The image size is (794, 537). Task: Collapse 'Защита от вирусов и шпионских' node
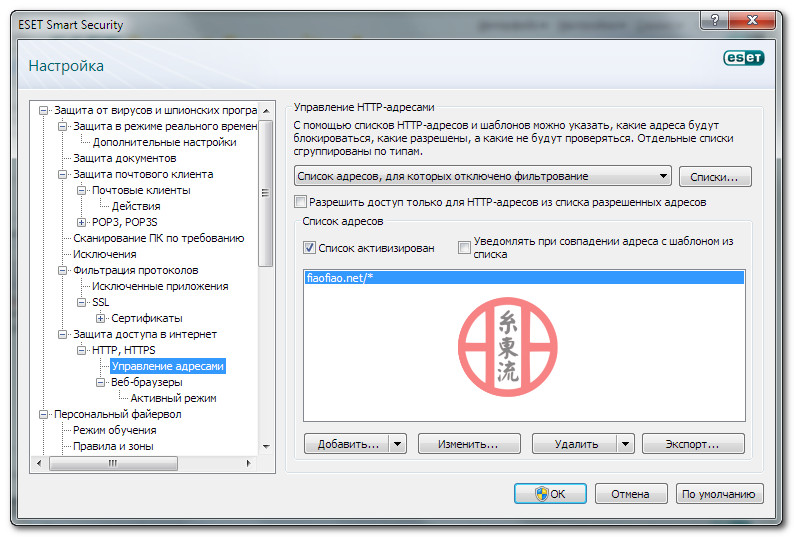[44, 110]
